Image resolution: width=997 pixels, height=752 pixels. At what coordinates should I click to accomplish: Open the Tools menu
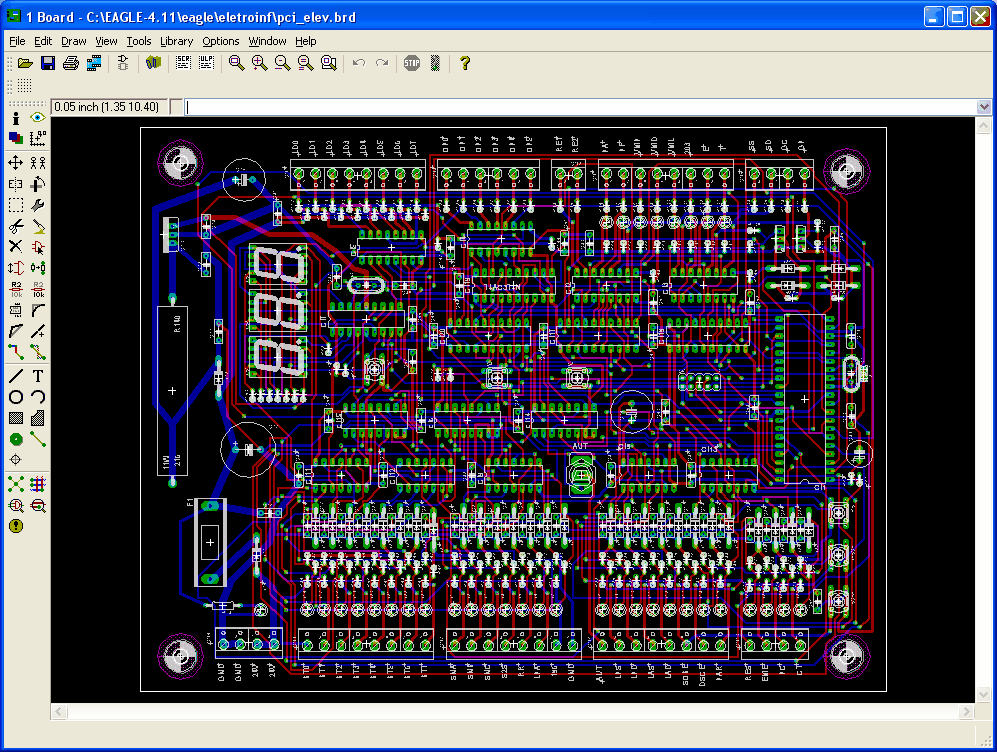click(x=139, y=41)
